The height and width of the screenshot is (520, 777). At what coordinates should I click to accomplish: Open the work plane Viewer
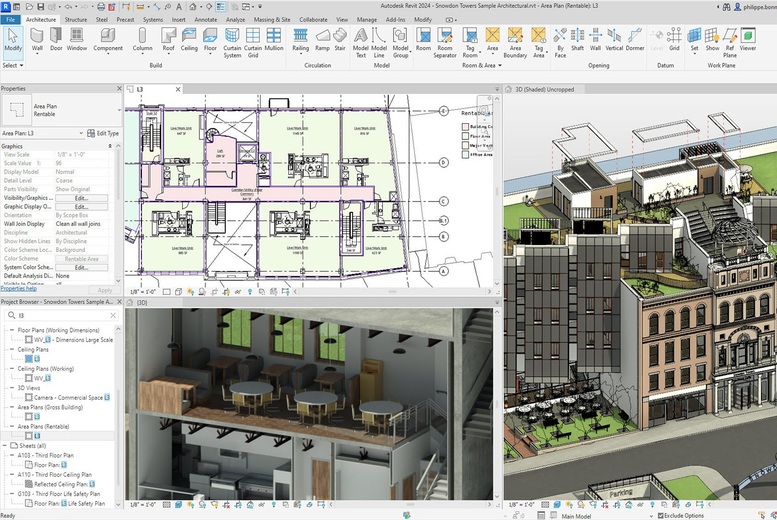coord(748,40)
